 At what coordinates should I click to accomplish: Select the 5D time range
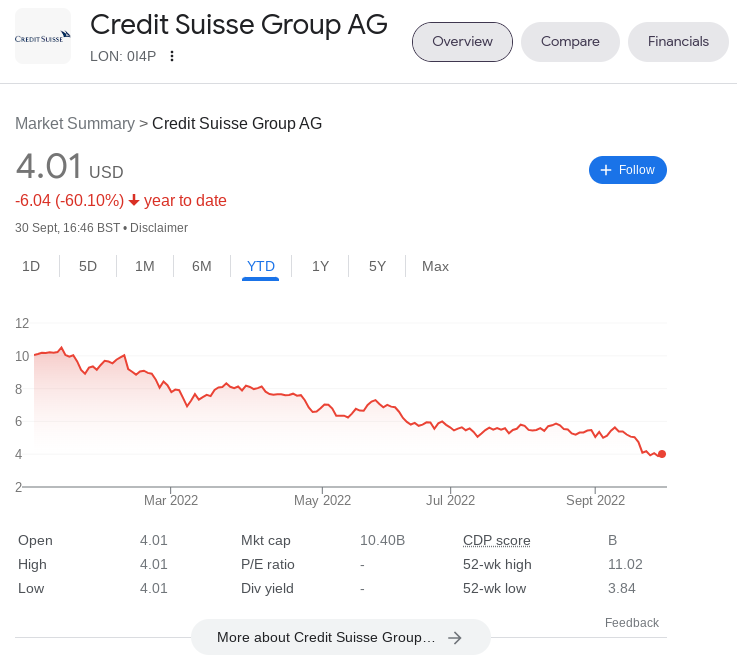[88, 266]
